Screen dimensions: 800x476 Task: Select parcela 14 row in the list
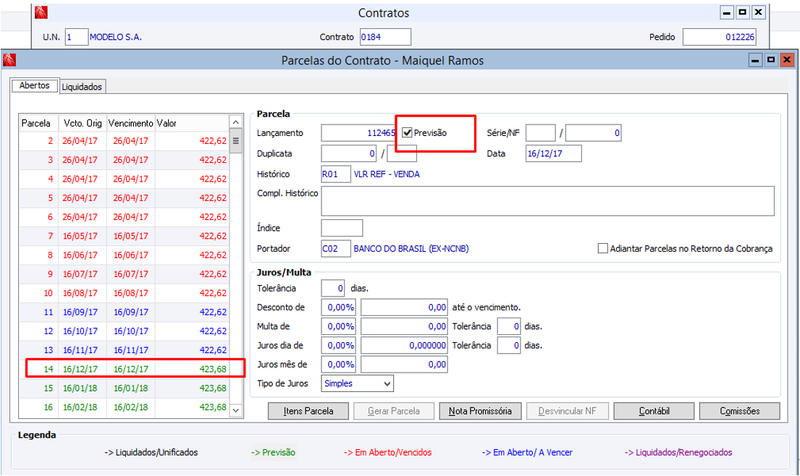(x=124, y=369)
